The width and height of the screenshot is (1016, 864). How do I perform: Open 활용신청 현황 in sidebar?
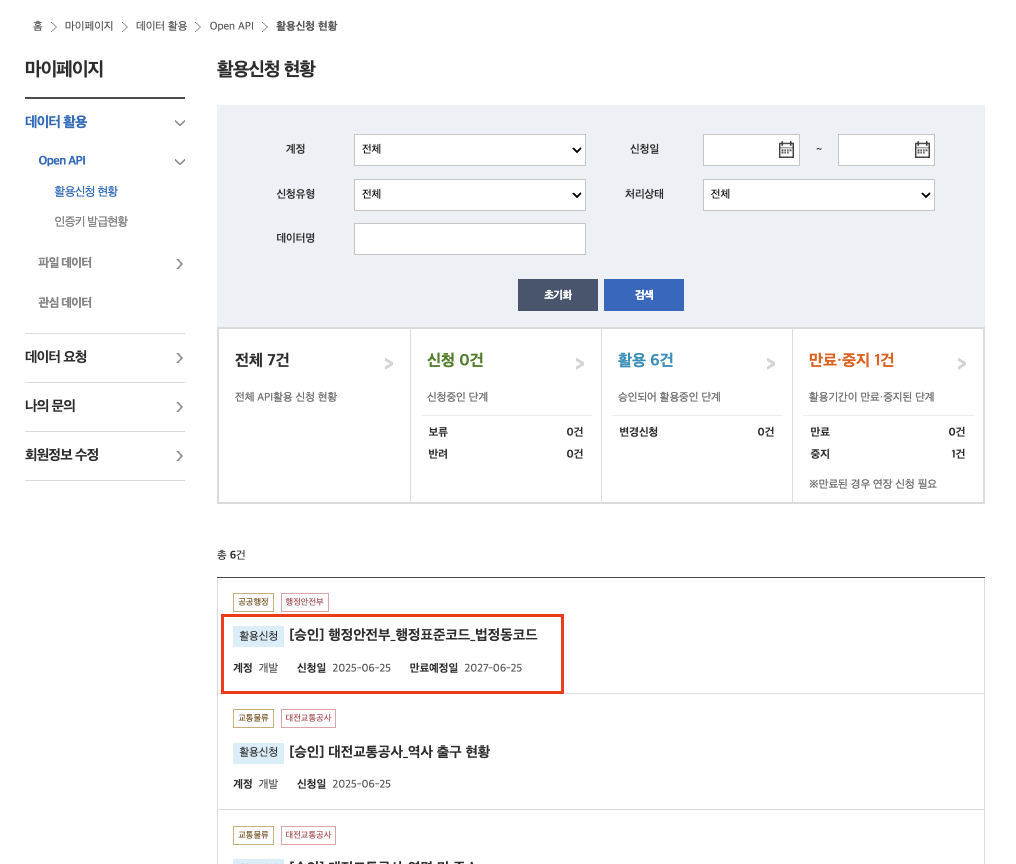click(86, 191)
